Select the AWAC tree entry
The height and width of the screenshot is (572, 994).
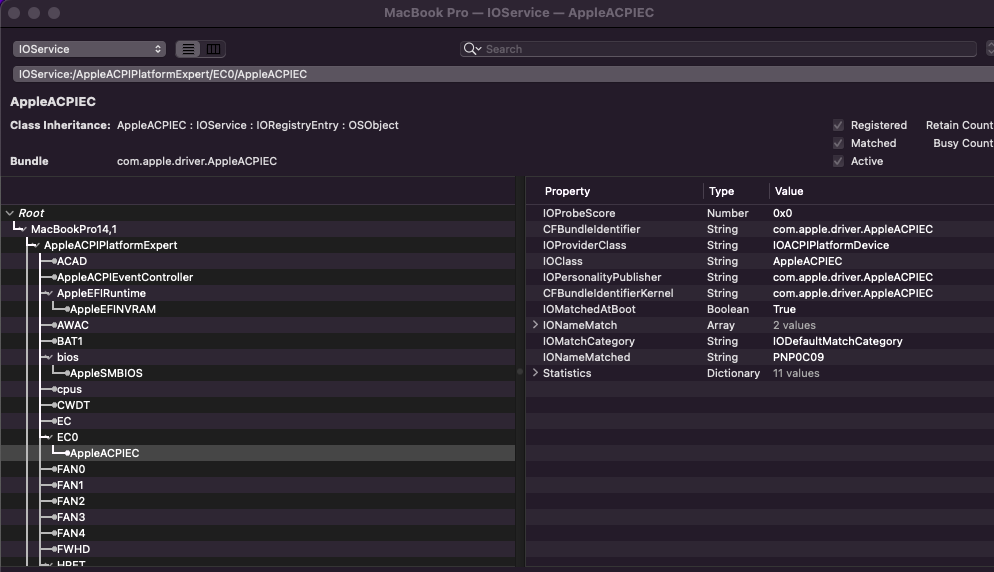(73, 325)
